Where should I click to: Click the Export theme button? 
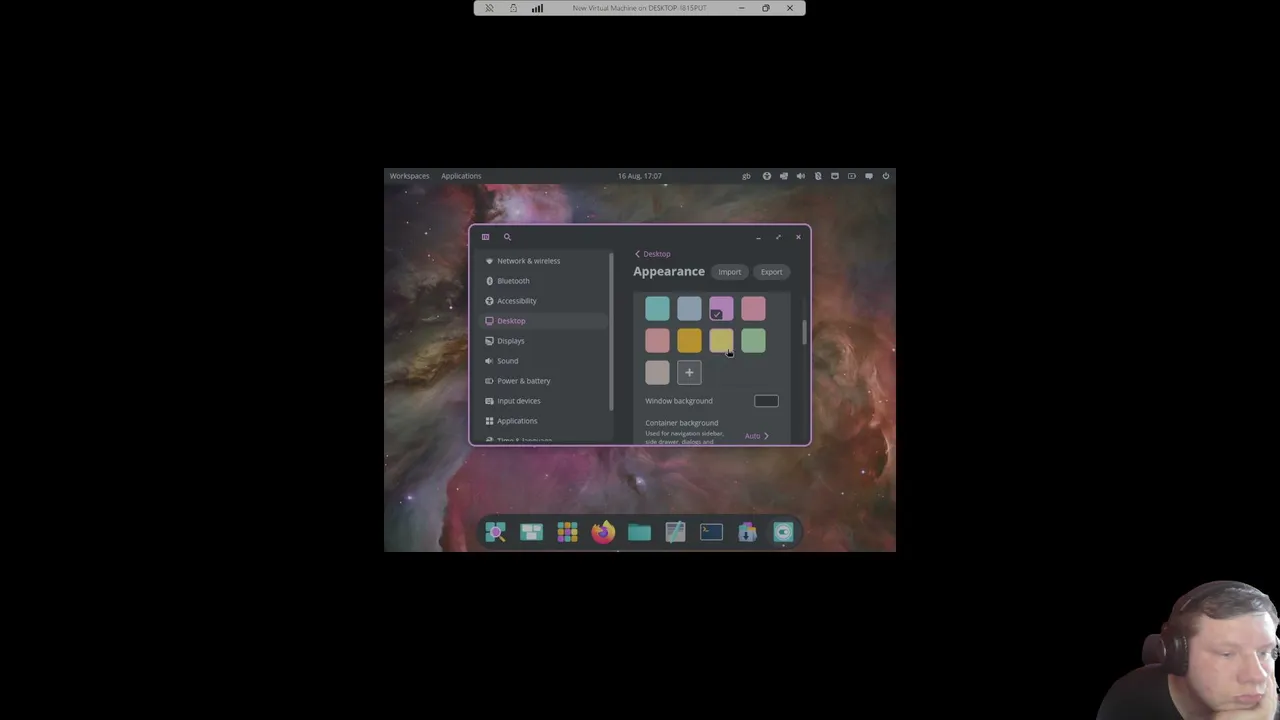point(771,272)
